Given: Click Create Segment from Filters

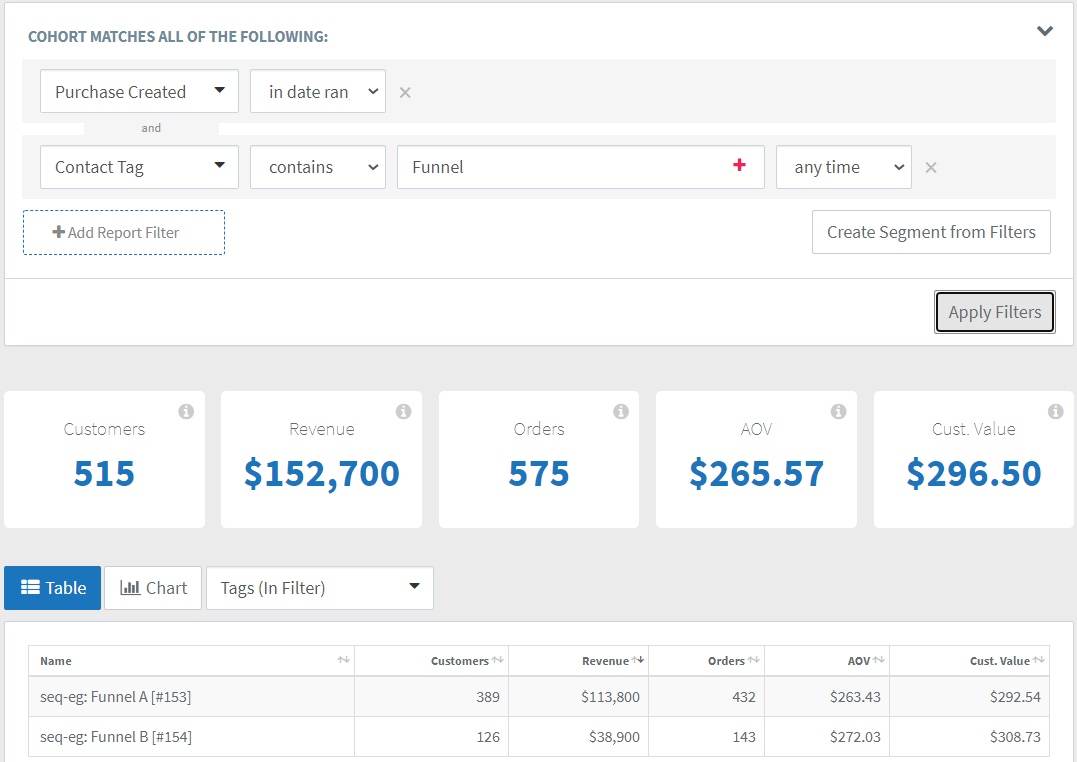Looking at the screenshot, I should click(x=931, y=232).
